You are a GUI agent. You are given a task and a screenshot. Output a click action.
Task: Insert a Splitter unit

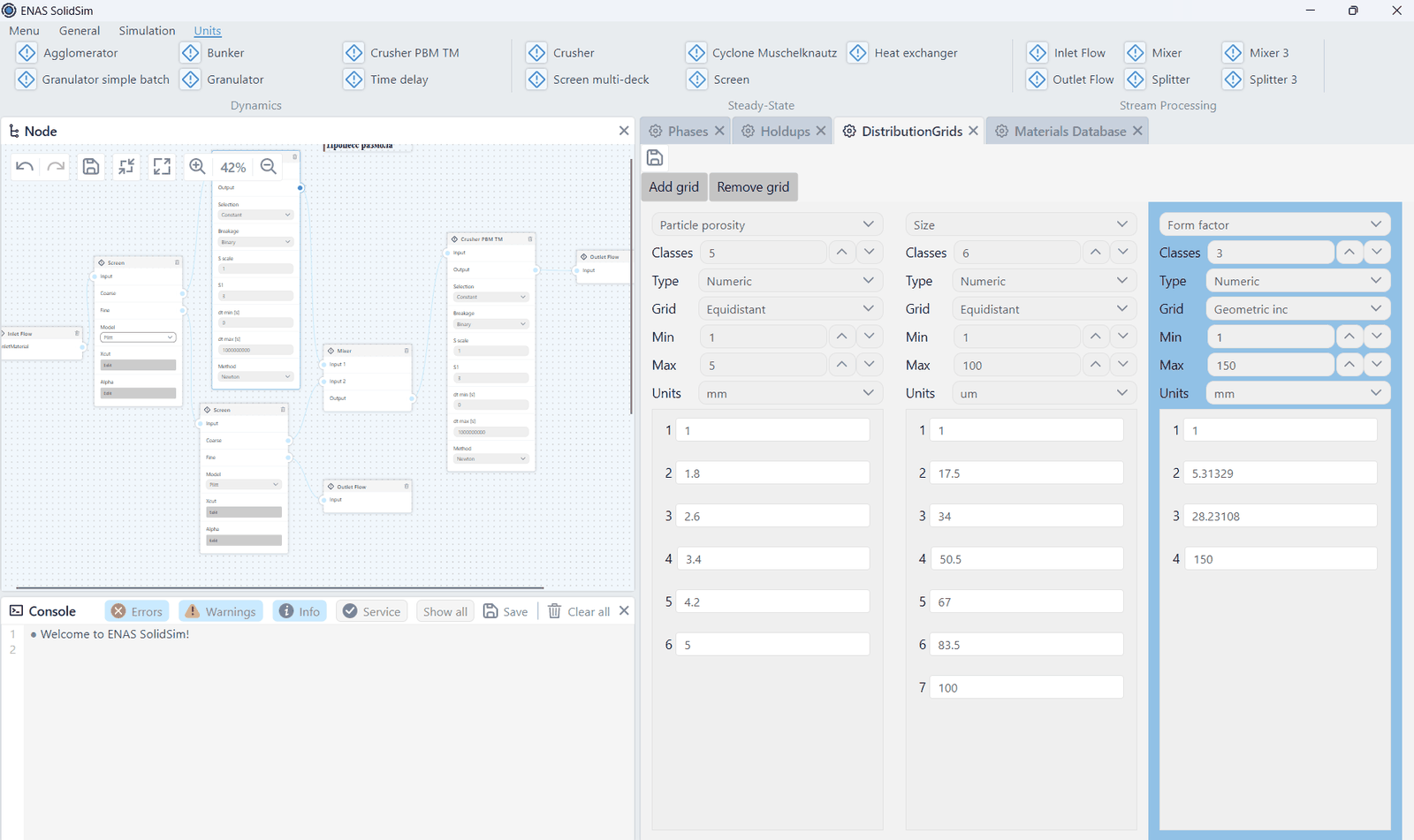[1158, 79]
